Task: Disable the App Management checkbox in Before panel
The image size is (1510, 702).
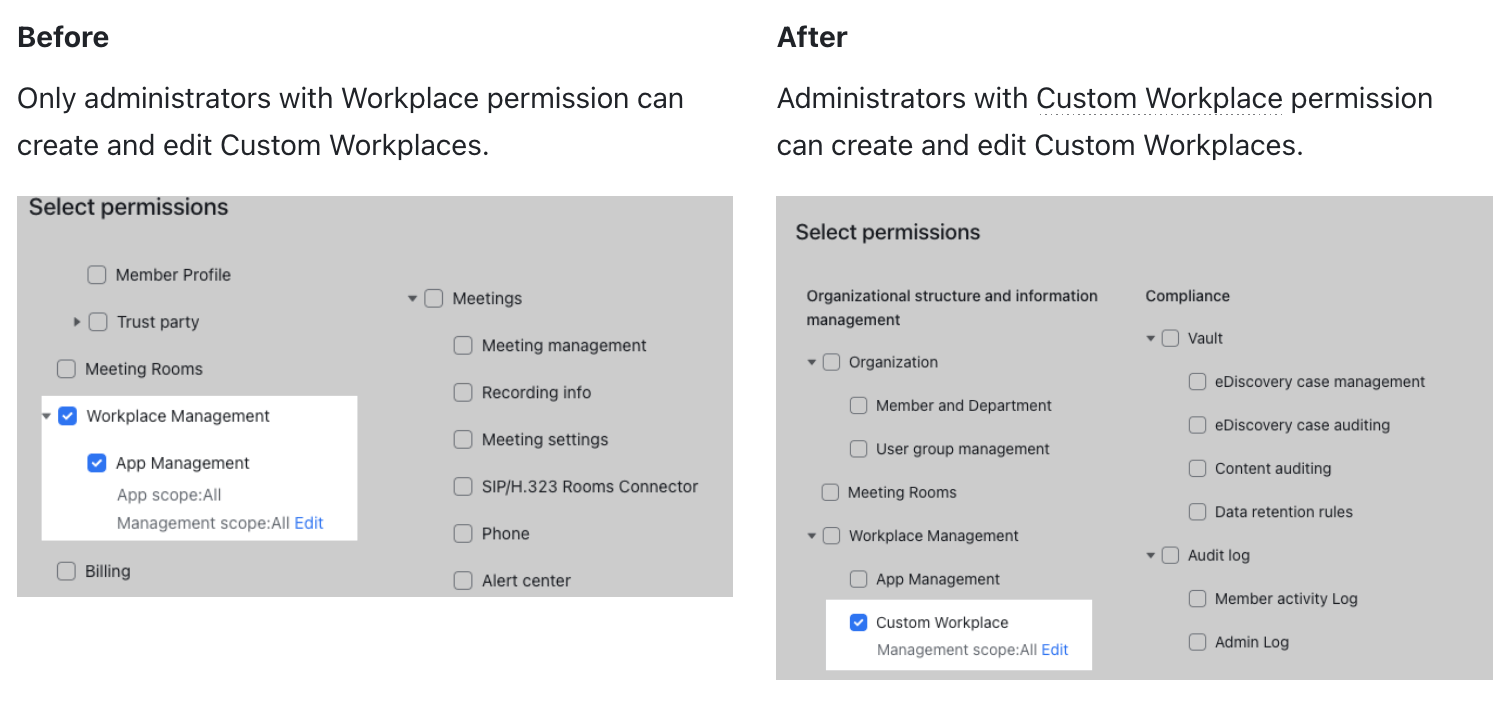Action: click(96, 463)
